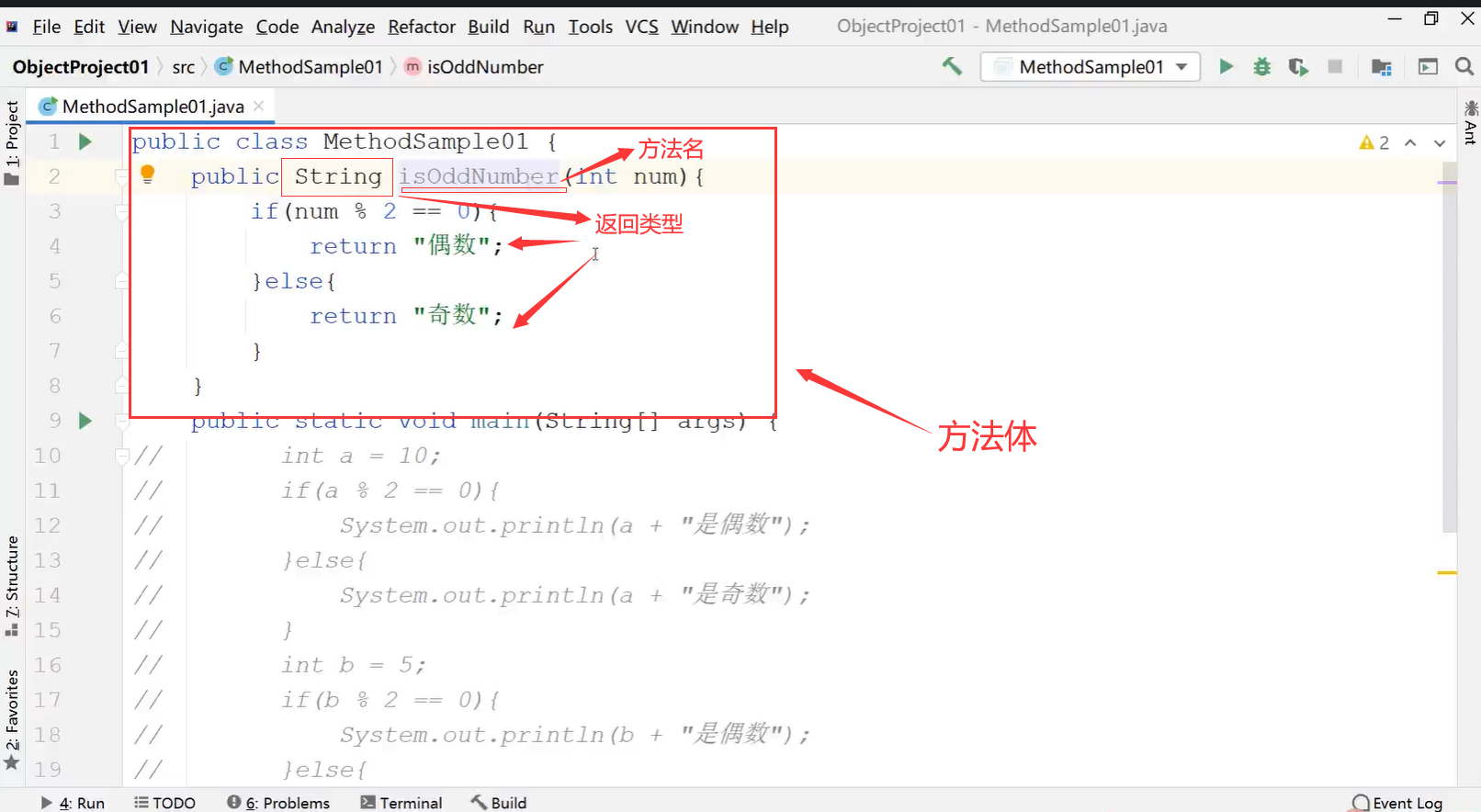1481x812 pixels.
Task: Collapse the comment block fold at line 10
Action: click(x=121, y=456)
